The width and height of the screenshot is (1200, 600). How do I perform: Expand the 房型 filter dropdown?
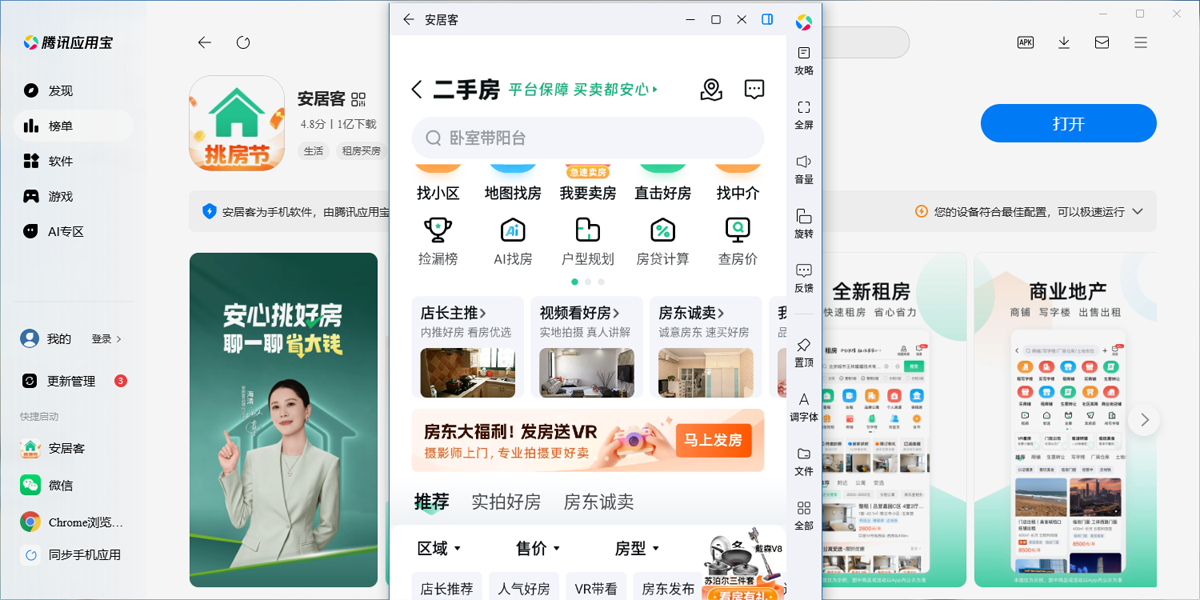[x=637, y=548]
